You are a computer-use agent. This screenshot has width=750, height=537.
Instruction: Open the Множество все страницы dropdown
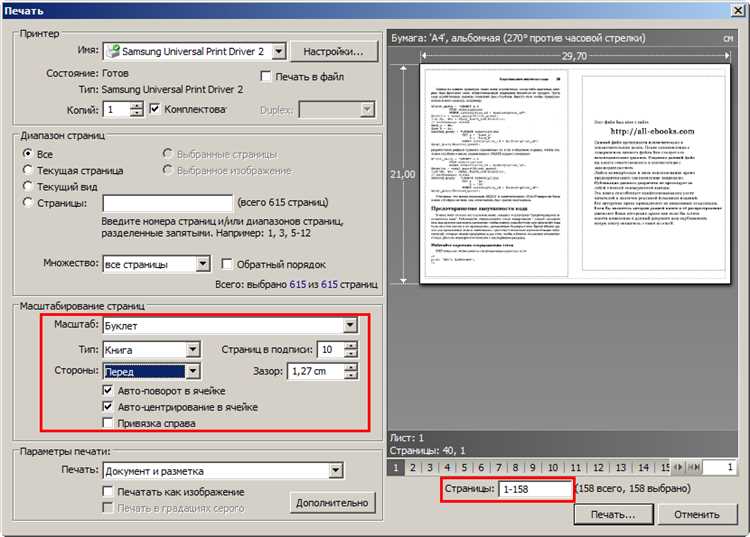pos(202,264)
